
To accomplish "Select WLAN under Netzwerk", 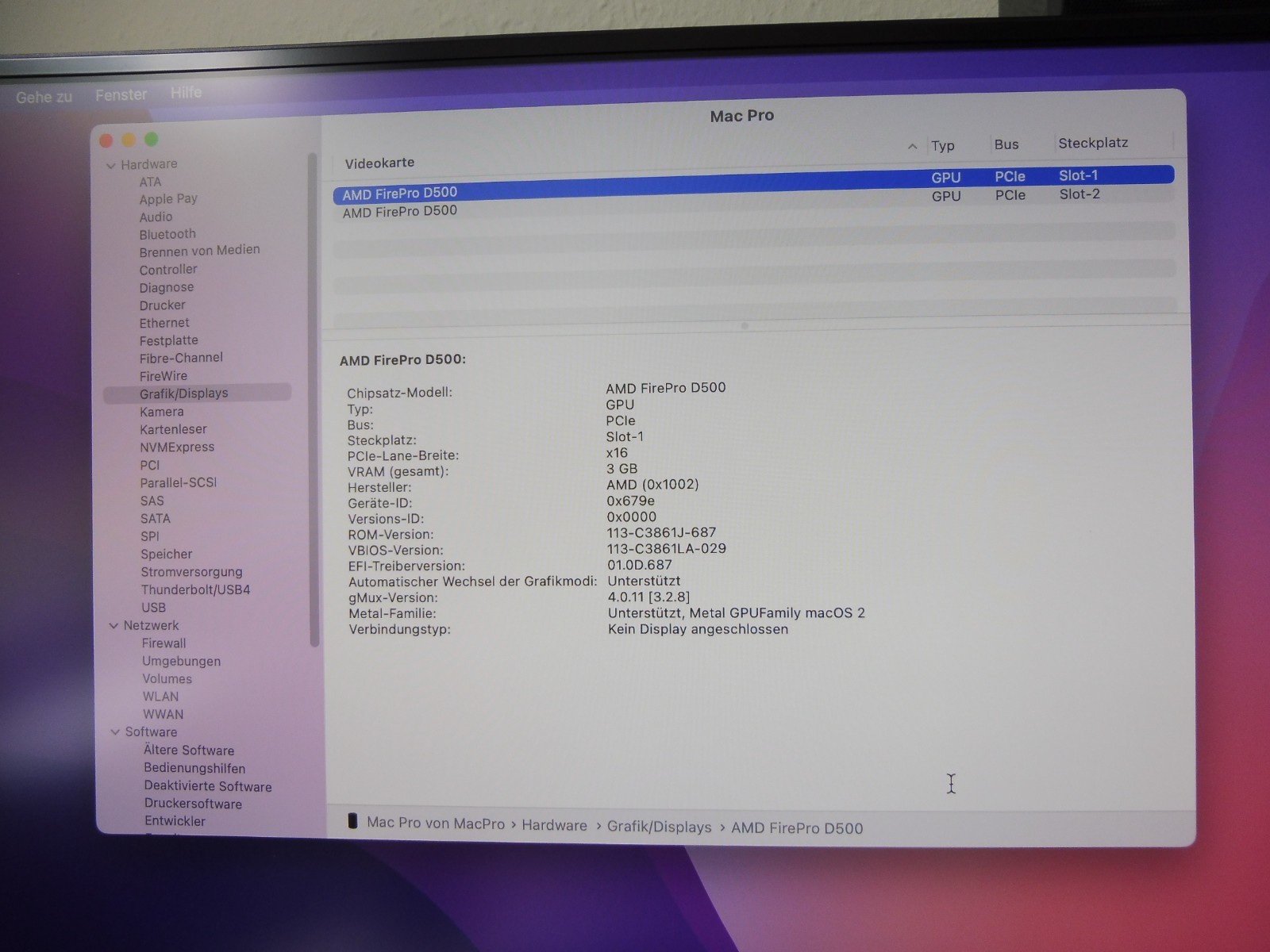I will (x=160, y=697).
